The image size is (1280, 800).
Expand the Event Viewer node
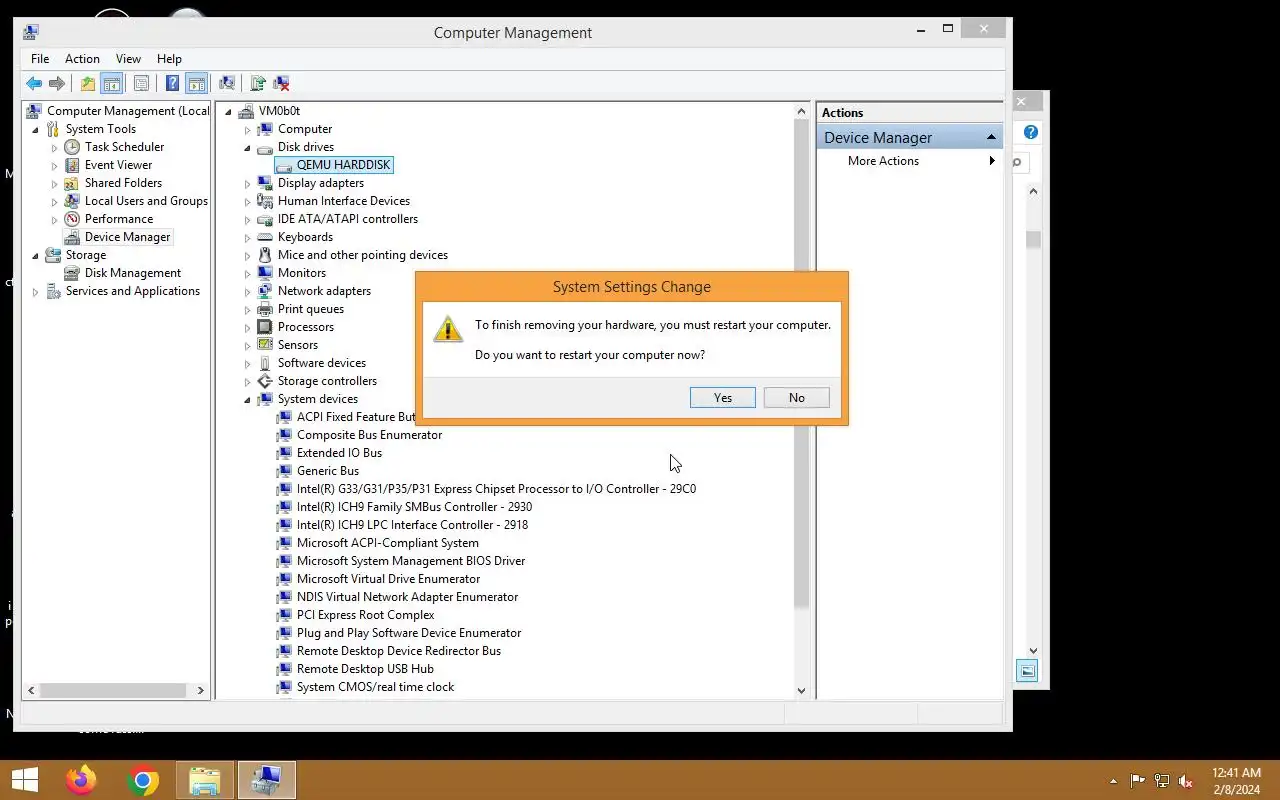click(55, 165)
